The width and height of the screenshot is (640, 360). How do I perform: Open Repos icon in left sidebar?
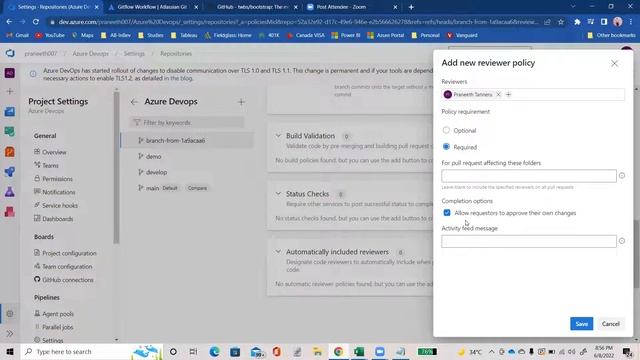10,152
